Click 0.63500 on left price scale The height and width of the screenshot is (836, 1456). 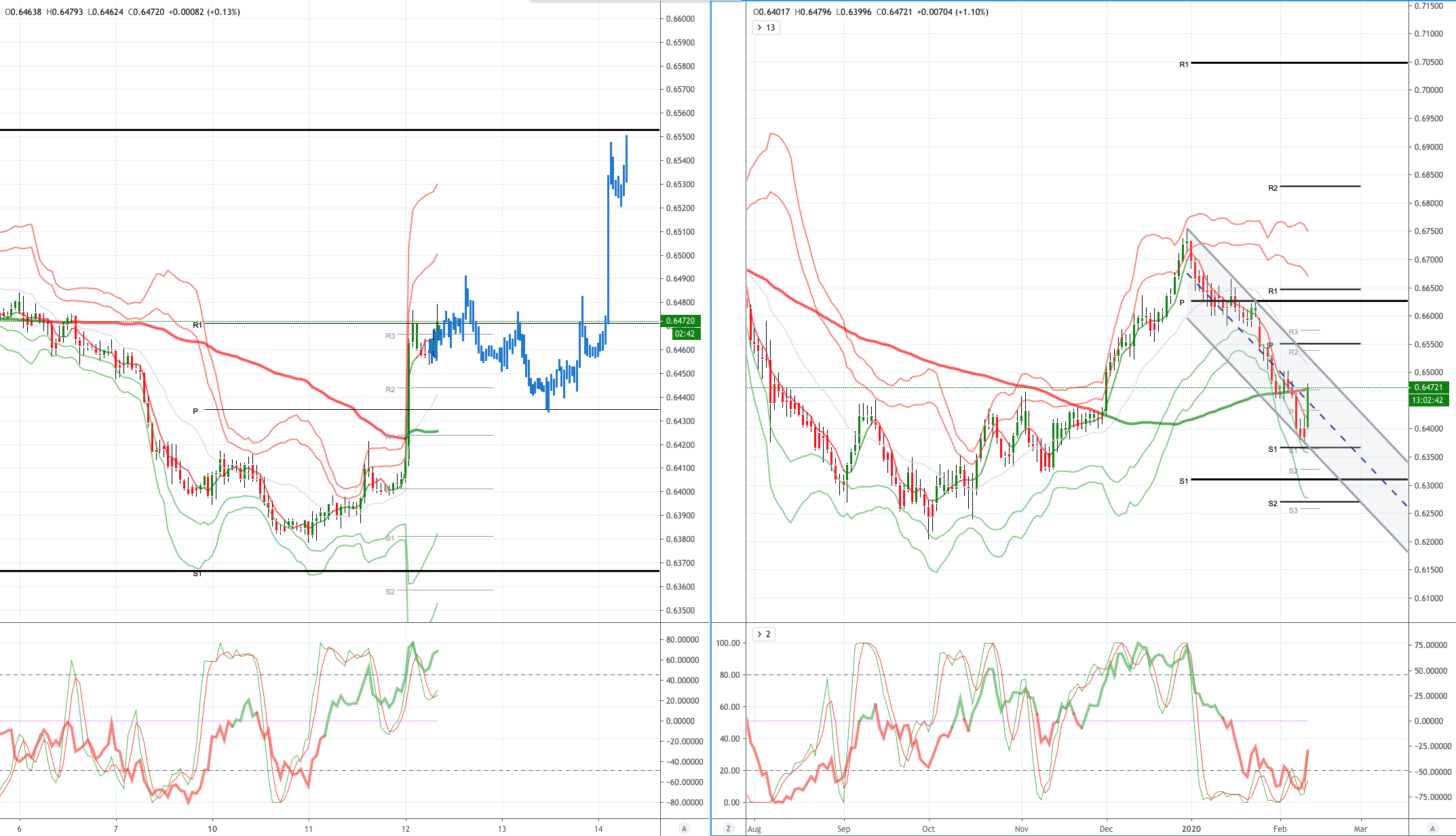(x=680, y=611)
